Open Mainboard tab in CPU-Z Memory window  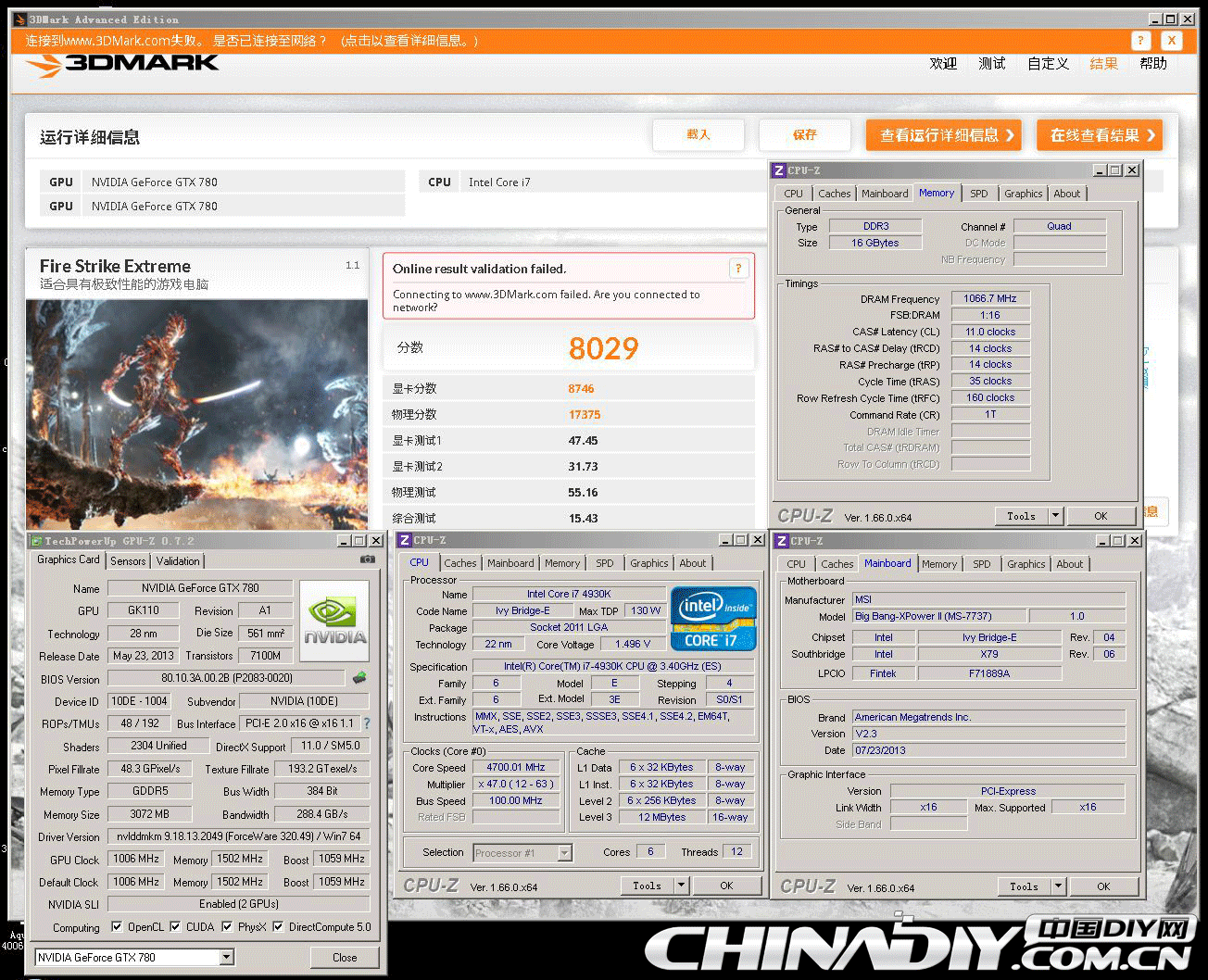pos(885,194)
